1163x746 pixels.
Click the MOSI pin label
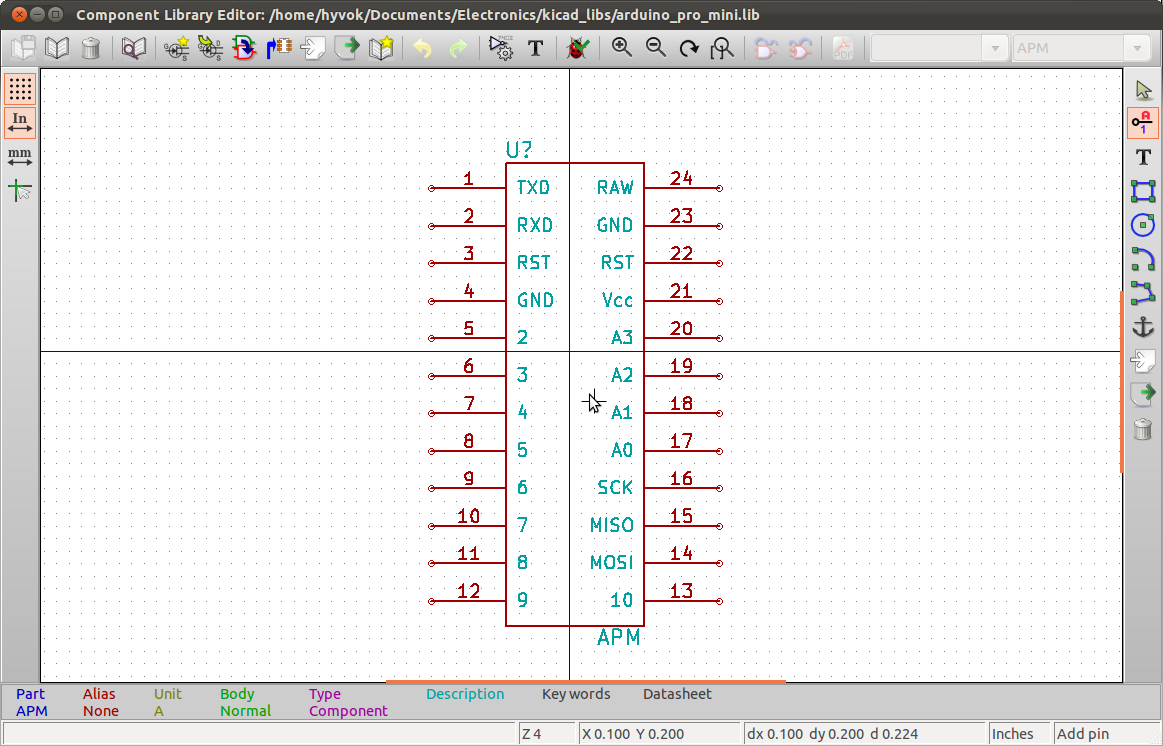611,563
